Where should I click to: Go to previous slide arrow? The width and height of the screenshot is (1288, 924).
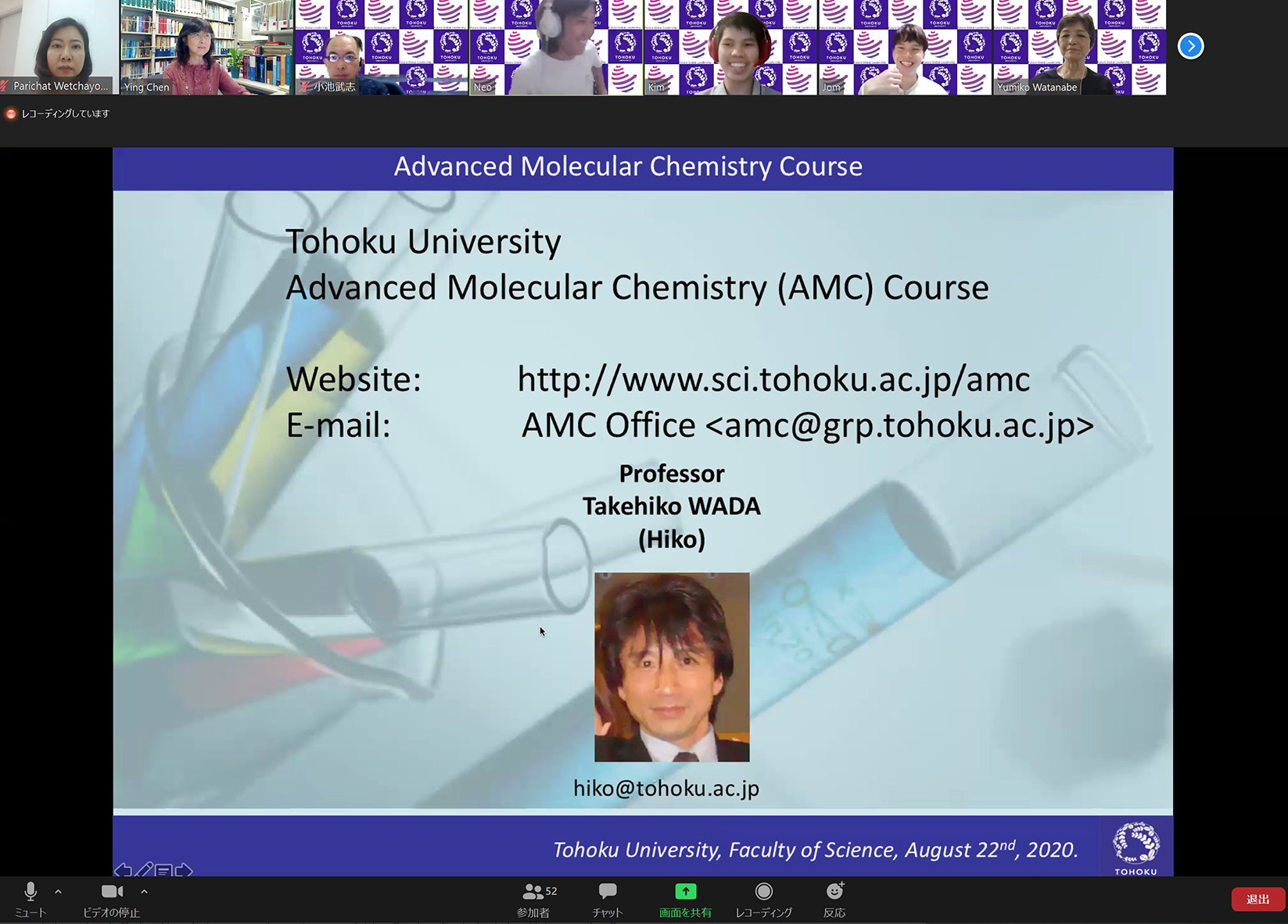pyautogui.click(x=123, y=870)
